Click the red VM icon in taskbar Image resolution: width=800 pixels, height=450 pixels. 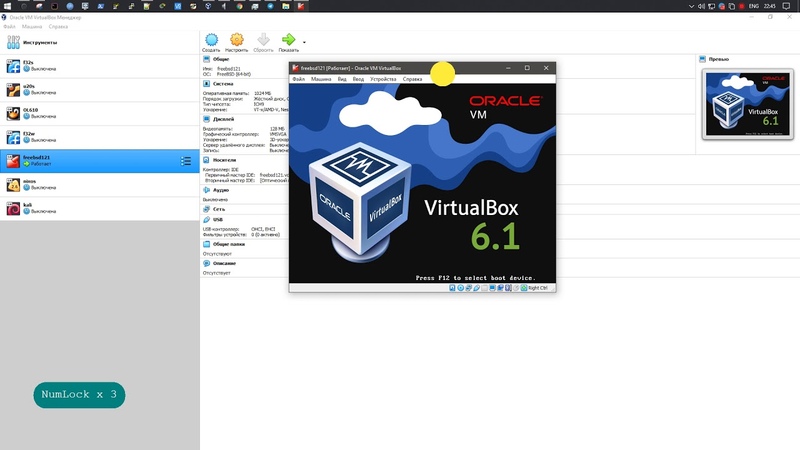pyautogui.click(x=301, y=6)
